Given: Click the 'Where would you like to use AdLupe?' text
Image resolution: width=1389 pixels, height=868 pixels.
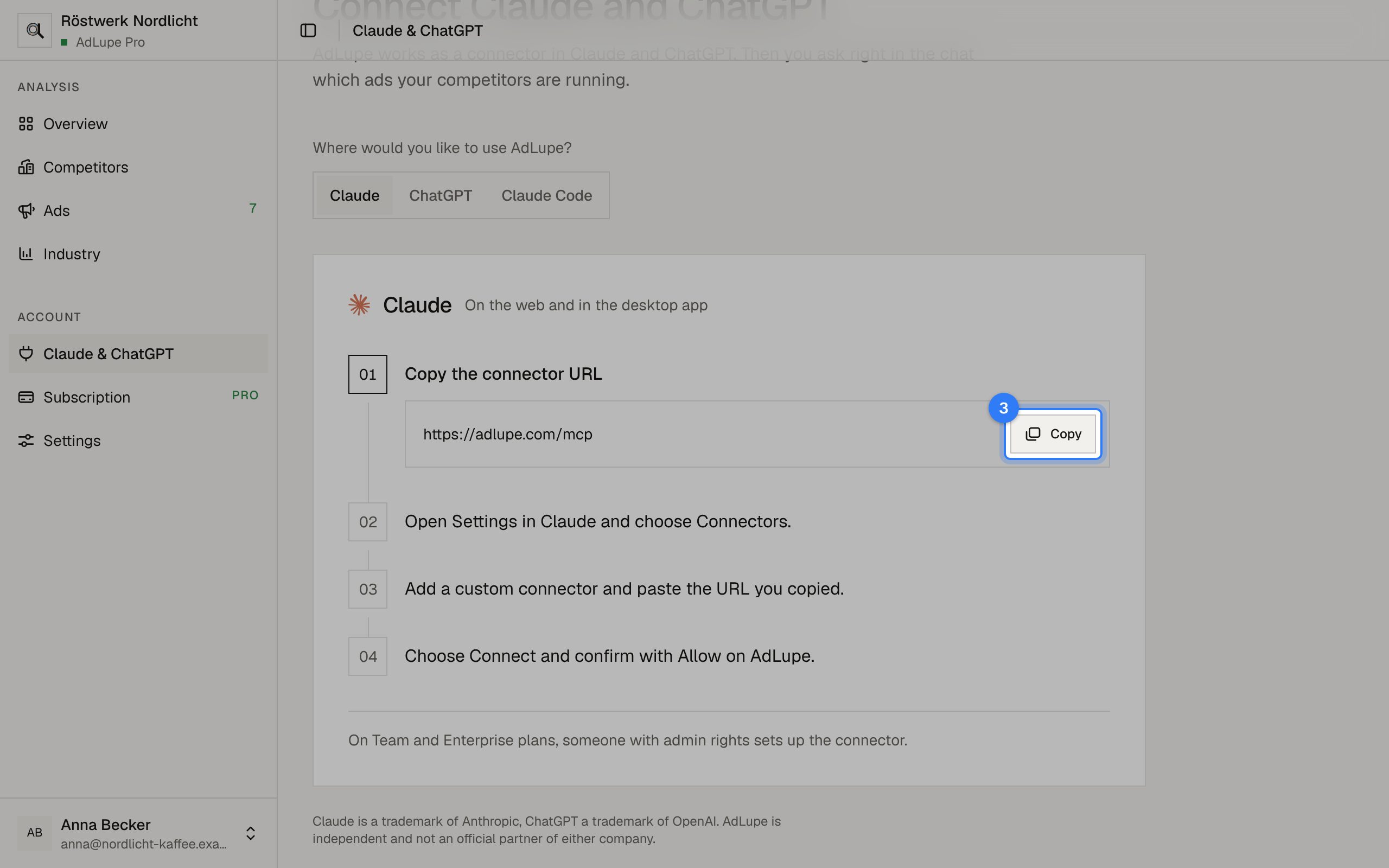Looking at the screenshot, I should point(442,148).
